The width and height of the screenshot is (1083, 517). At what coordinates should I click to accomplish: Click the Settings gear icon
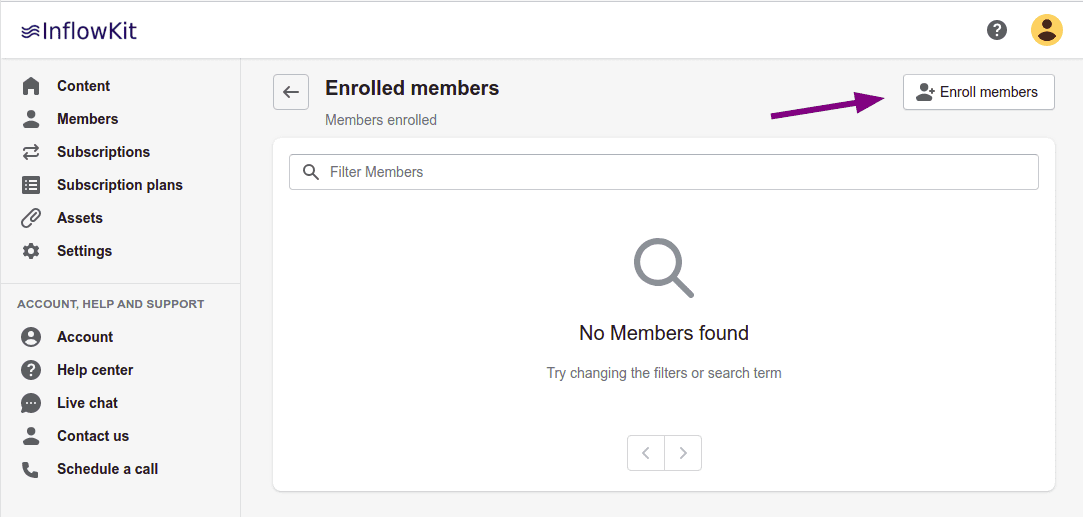31,251
